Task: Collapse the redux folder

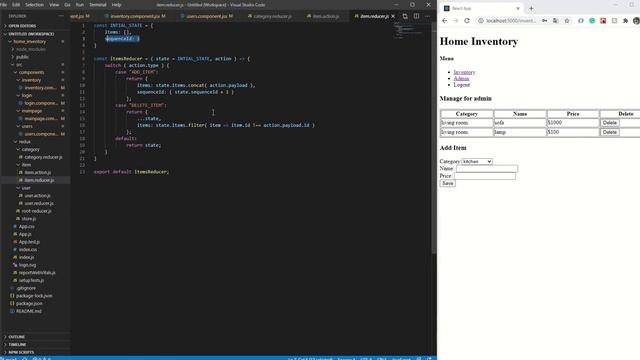Action: pyautogui.click(x=24, y=142)
